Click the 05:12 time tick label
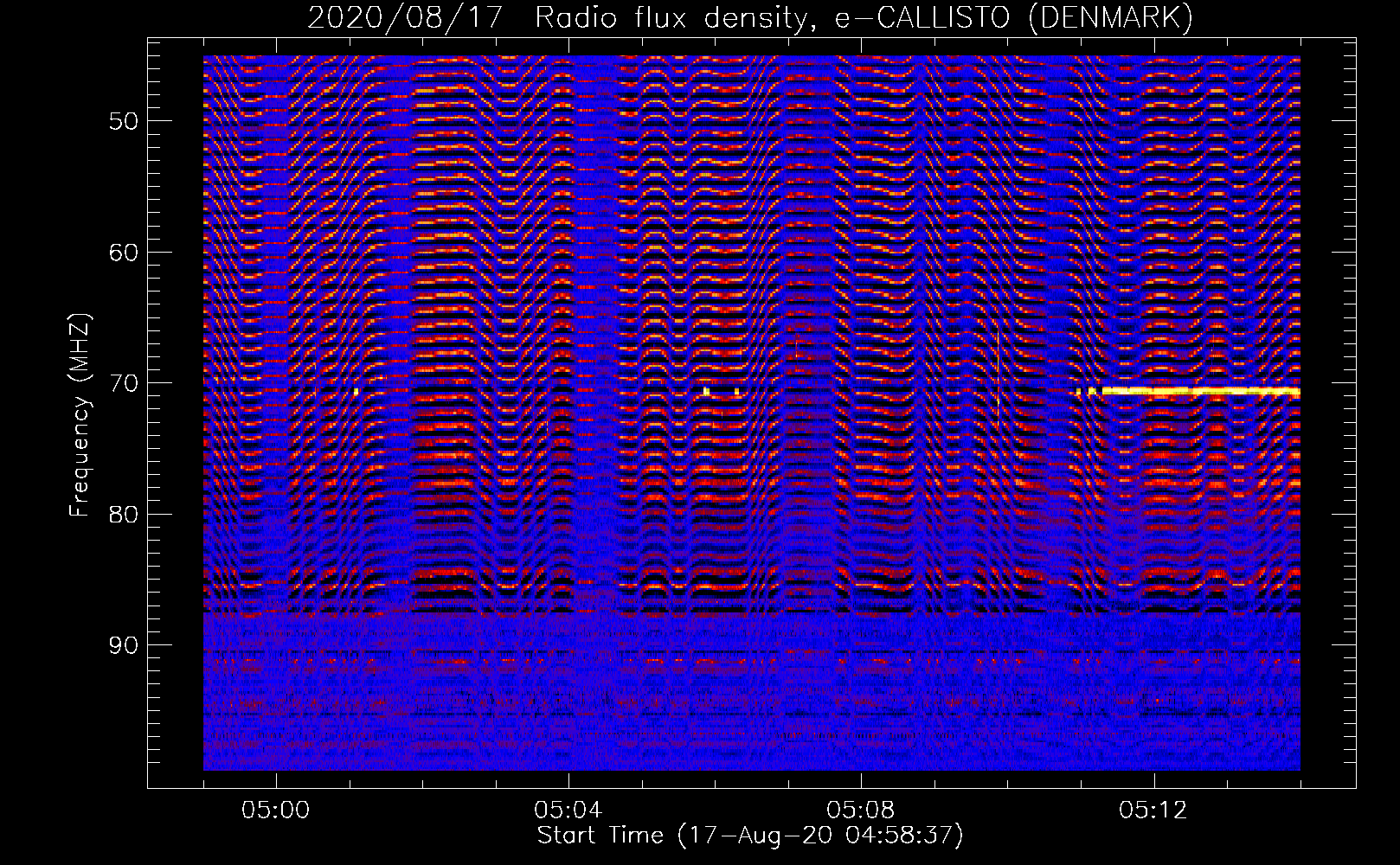Screen dimensions: 1400x865 point(1153,811)
